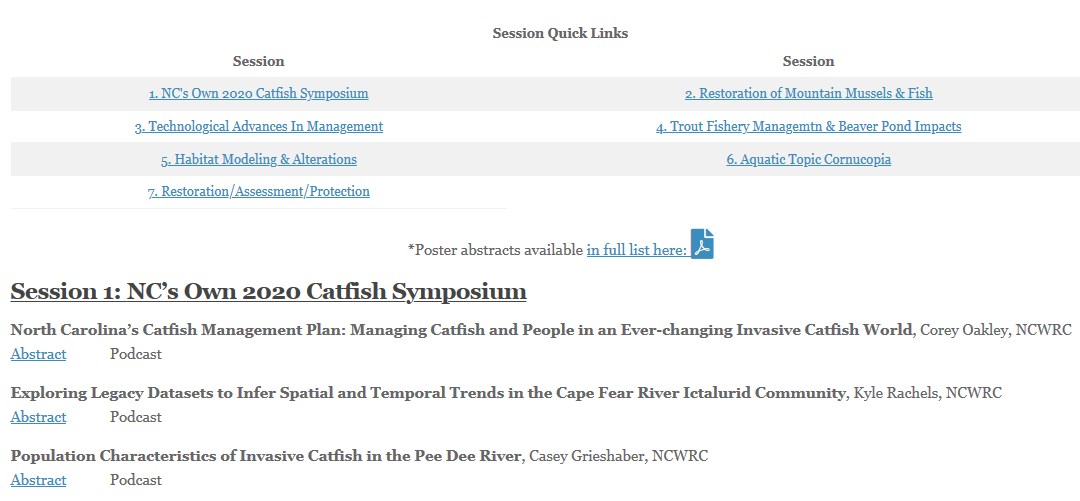This screenshot has height=501, width=1080.
Task: Go to Restoration of Mountain Mussels & Fish
Action: [x=809, y=93]
